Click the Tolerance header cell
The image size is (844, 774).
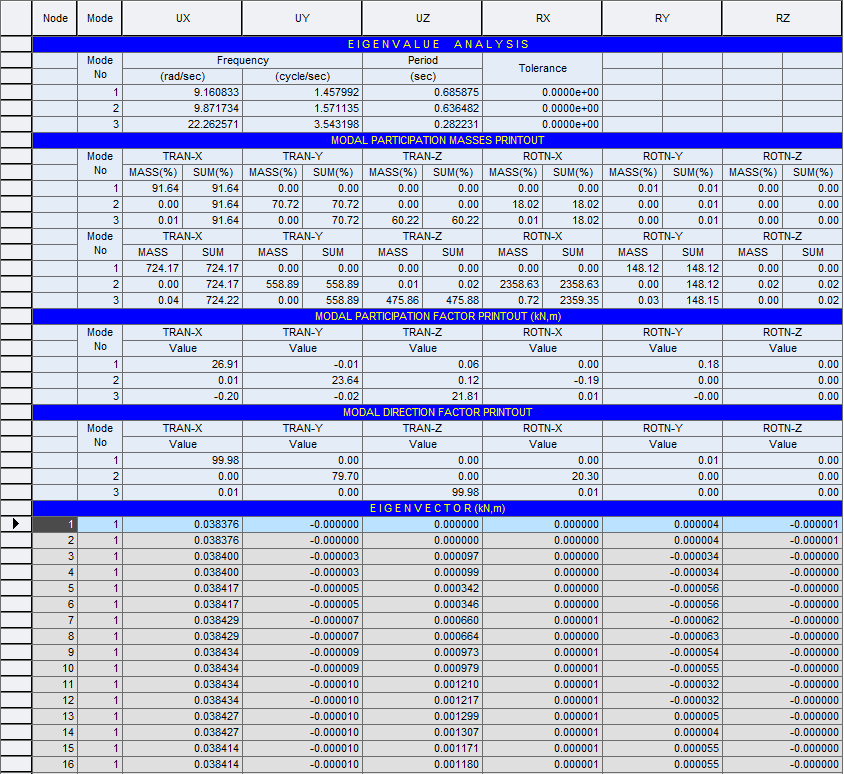point(543,68)
